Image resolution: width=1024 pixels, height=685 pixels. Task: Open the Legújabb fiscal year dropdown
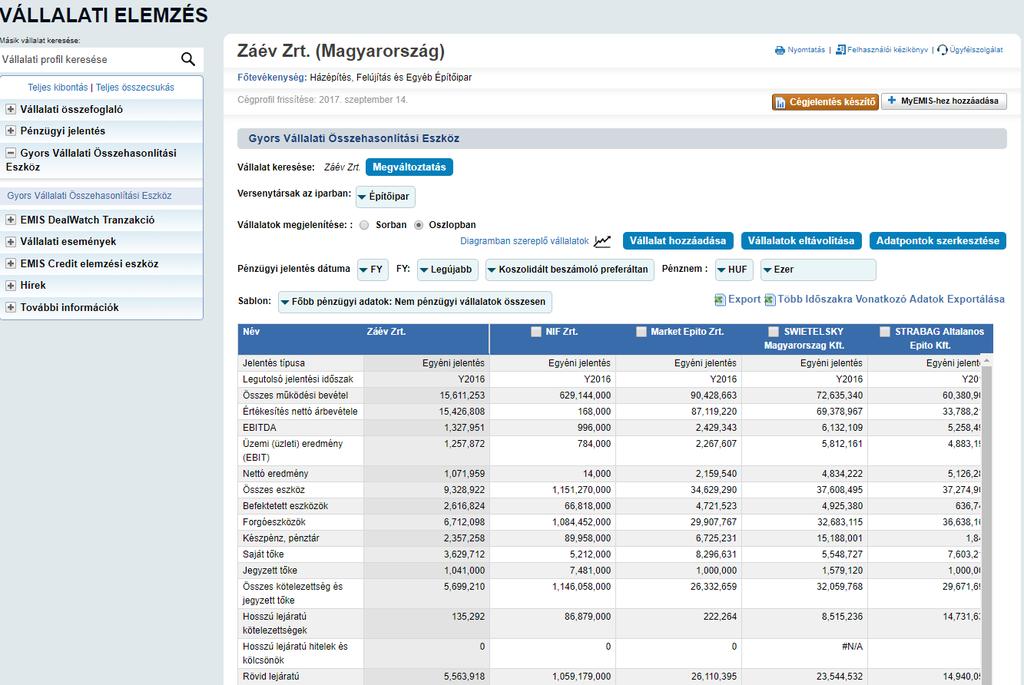tap(448, 270)
